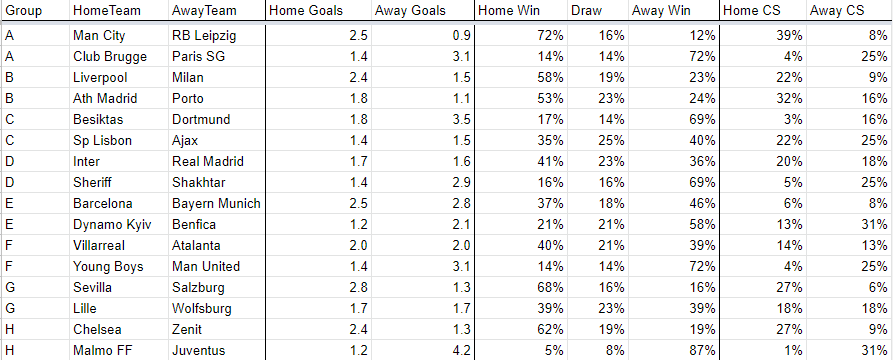Select the Malmo FF cell
The image size is (893, 360).
click(x=119, y=350)
